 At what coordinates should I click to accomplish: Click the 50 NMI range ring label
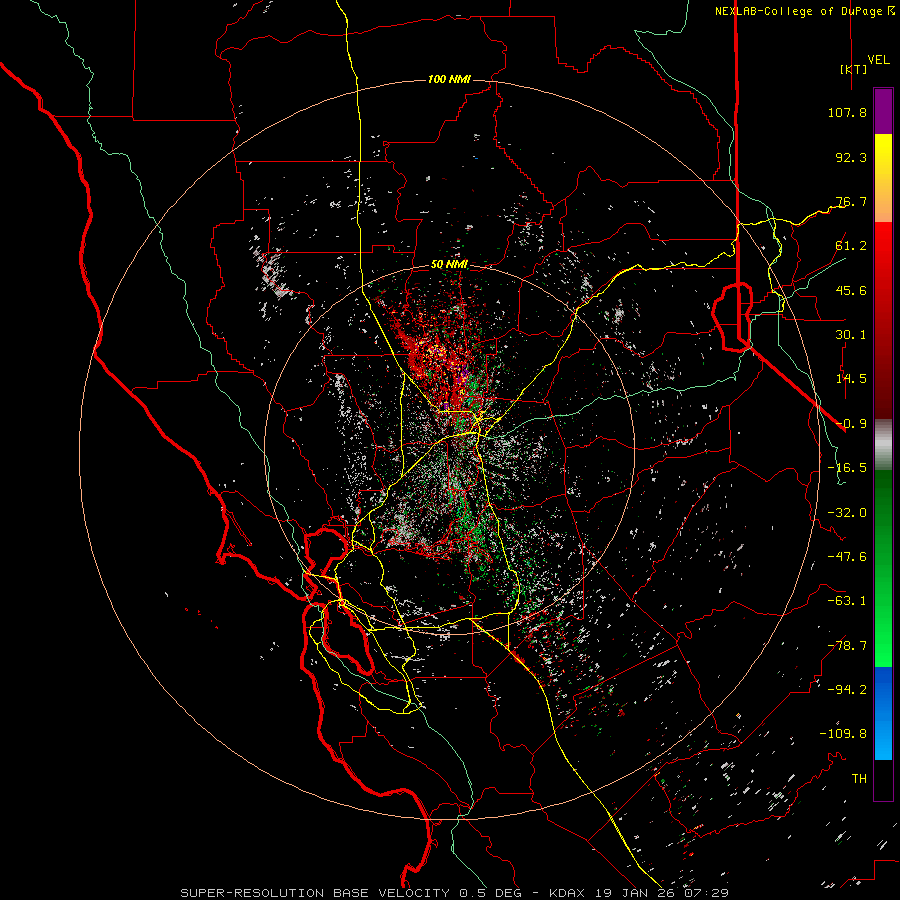449,265
